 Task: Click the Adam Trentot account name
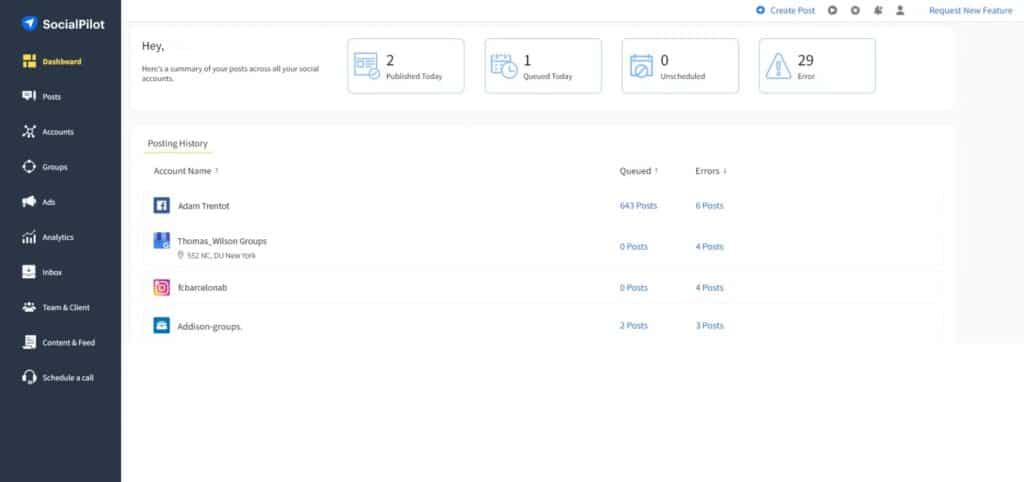pos(204,206)
